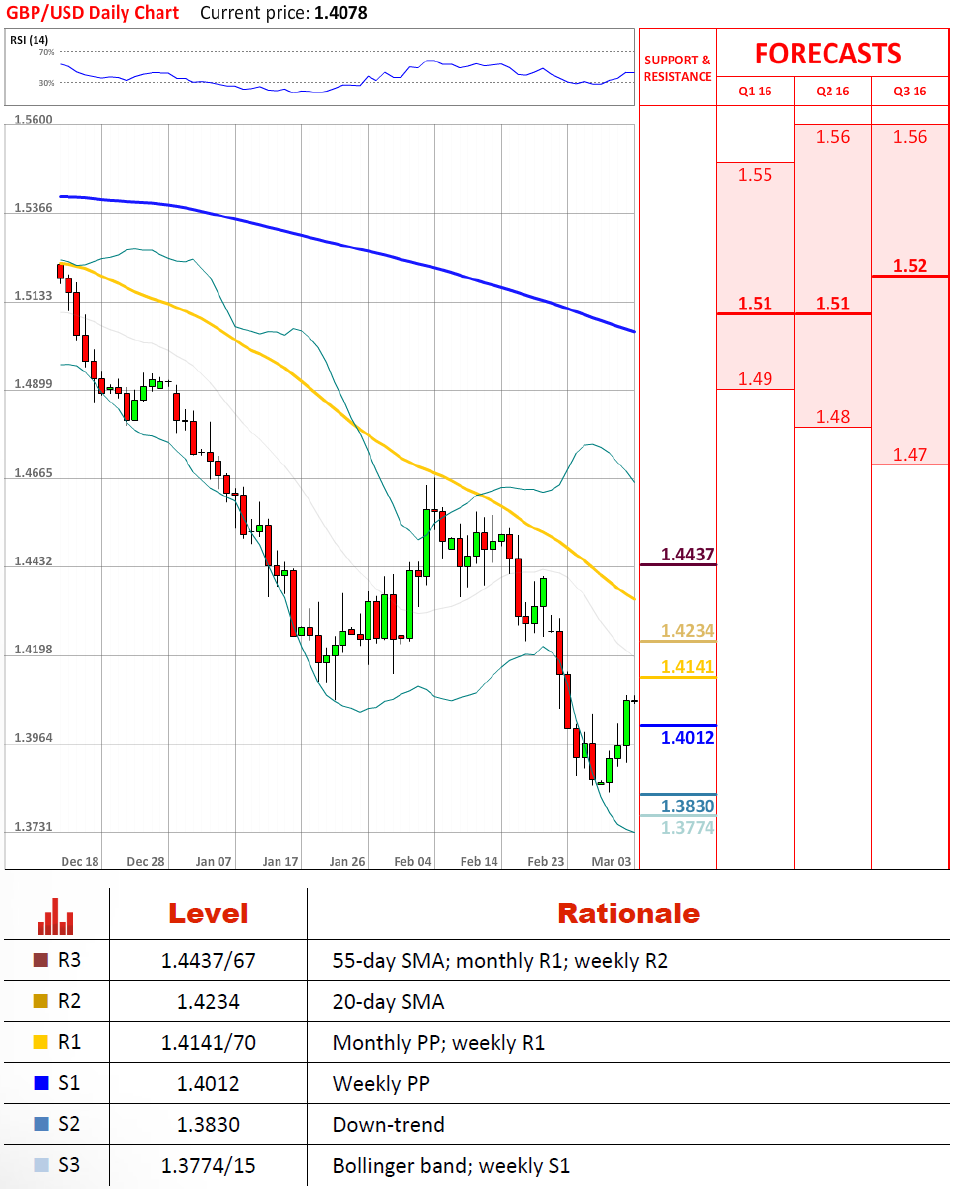Click the Weekly PP rationale
This screenshot has height=1189, width=954.
381,1084
